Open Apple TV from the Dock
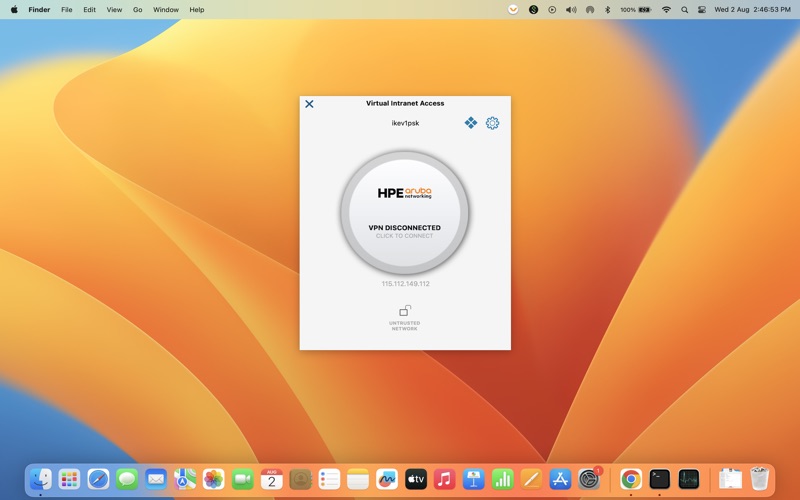 pos(416,479)
